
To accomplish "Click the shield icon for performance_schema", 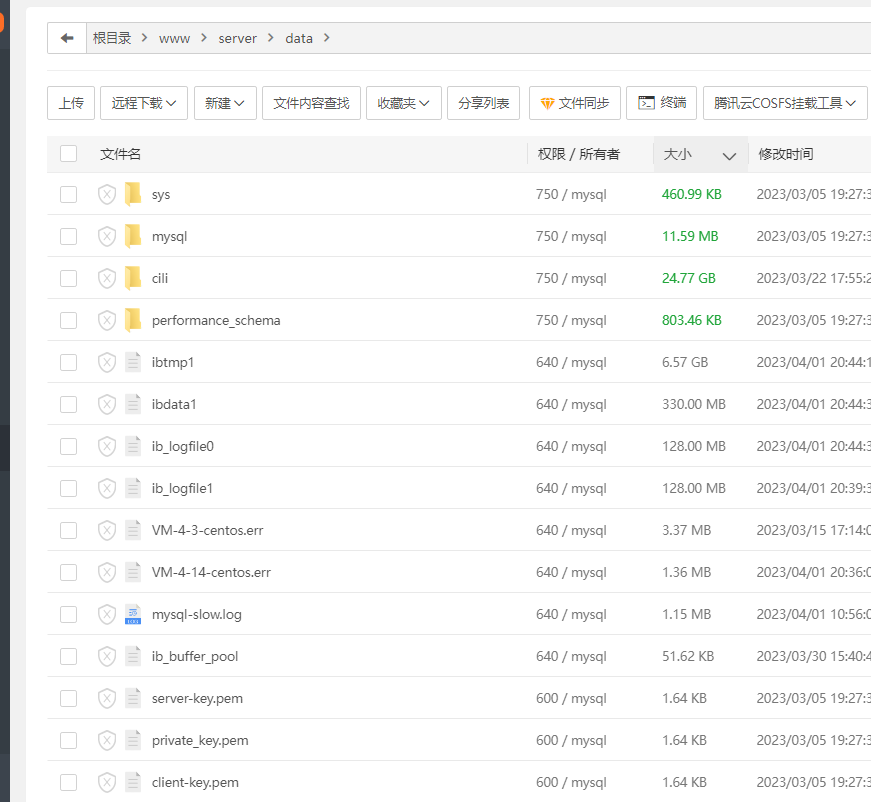I will (x=107, y=320).
